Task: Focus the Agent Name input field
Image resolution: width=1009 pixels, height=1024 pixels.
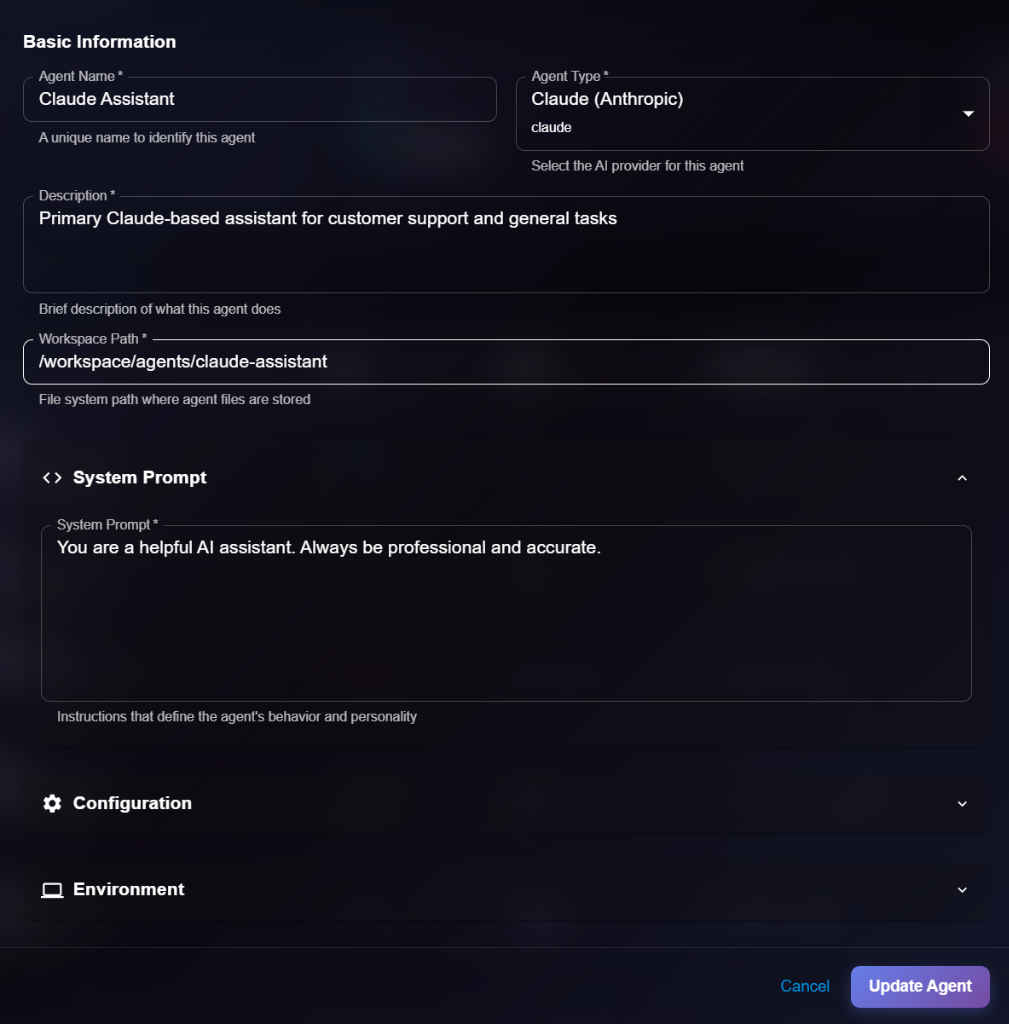Action: click(260, 99)
